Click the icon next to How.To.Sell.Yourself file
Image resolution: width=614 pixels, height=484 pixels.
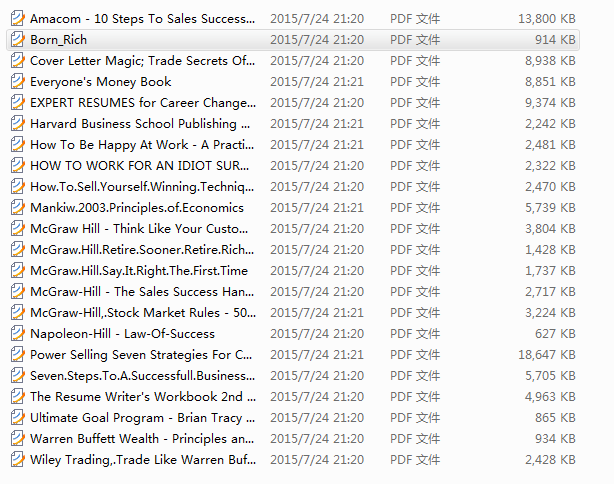coord(17,186)
